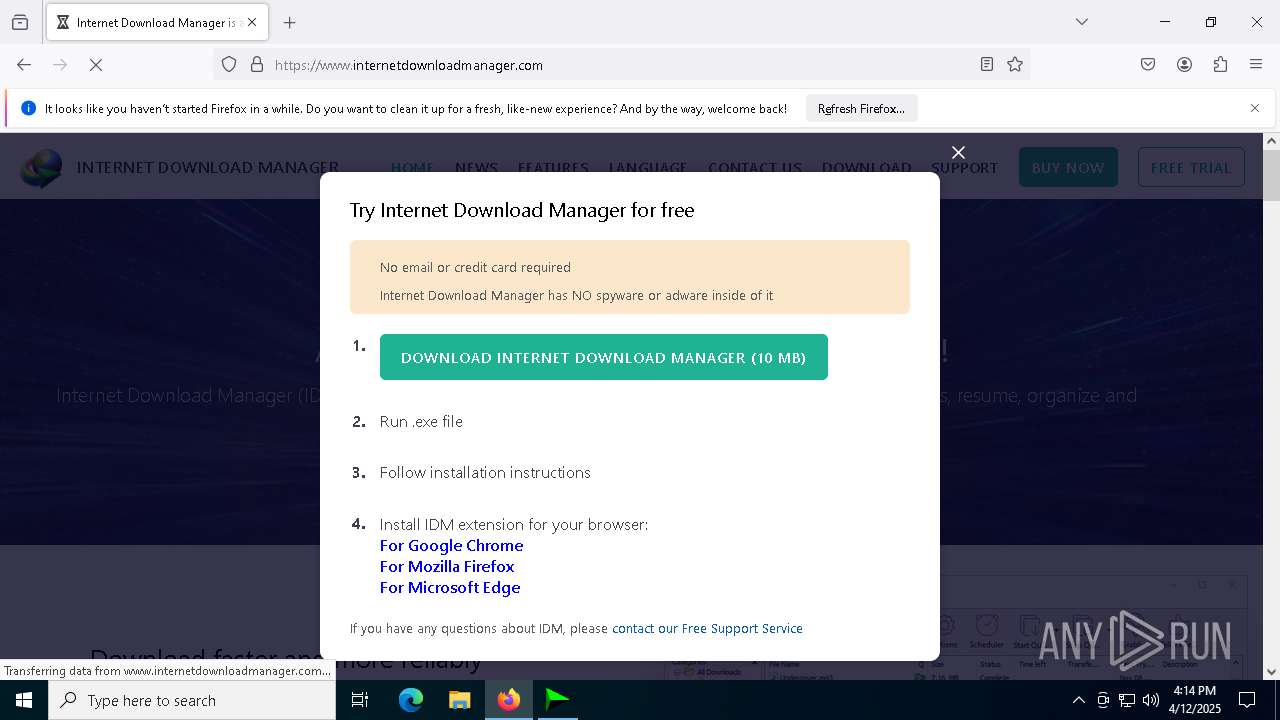Stop loading the page
1280x720 pixels.
tap(96, 65)
